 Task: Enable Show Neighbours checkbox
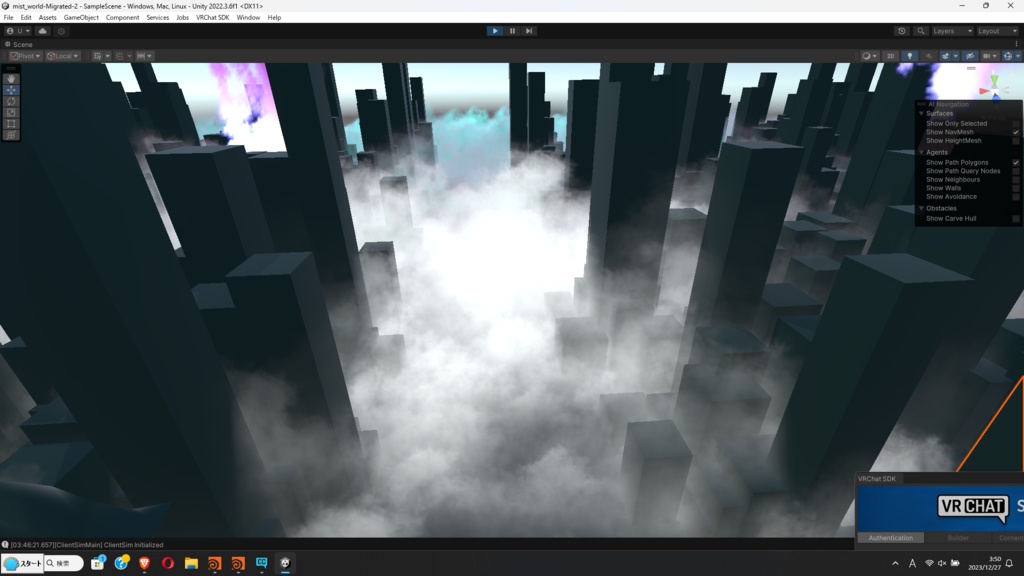coord(1016,180)
